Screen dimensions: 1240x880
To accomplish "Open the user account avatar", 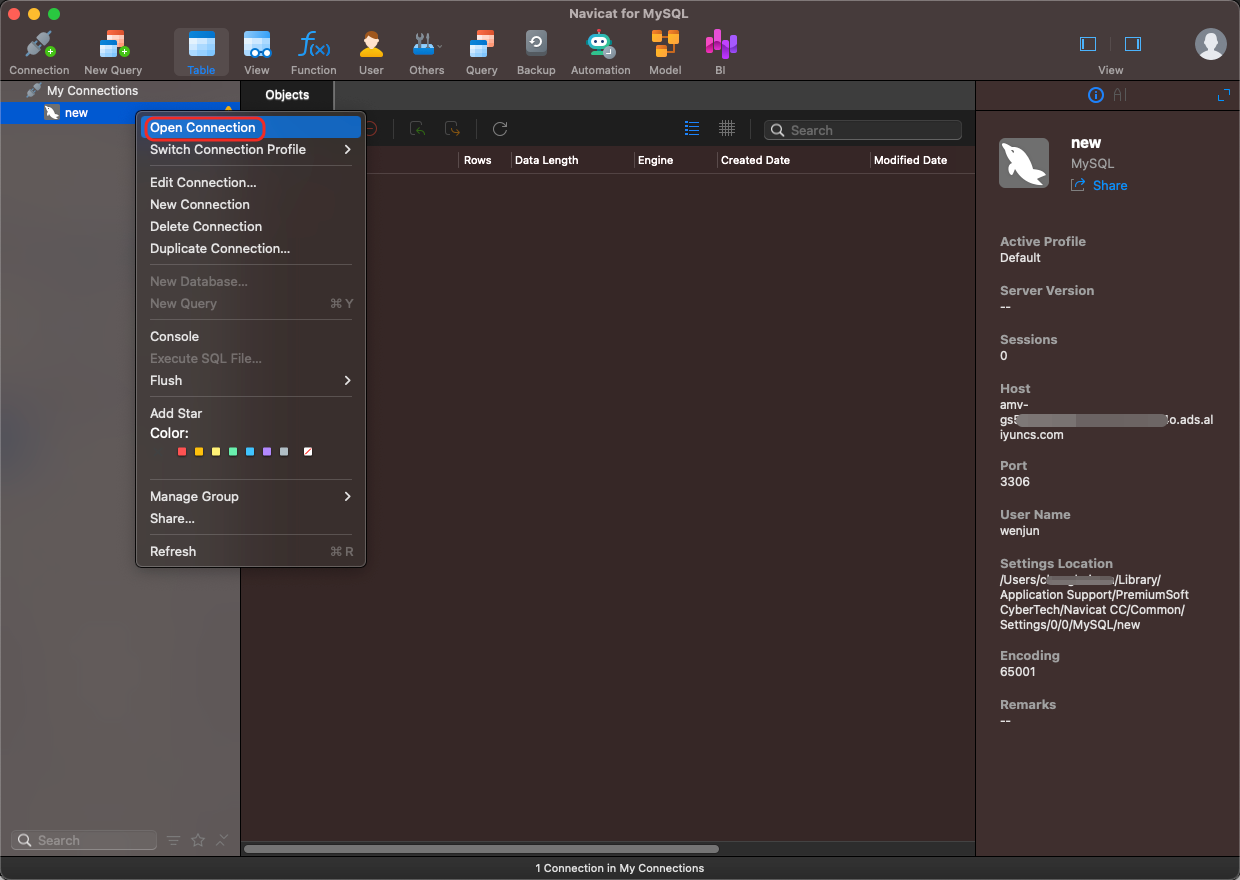I will pyautogui.click(x=1211, y=44).
